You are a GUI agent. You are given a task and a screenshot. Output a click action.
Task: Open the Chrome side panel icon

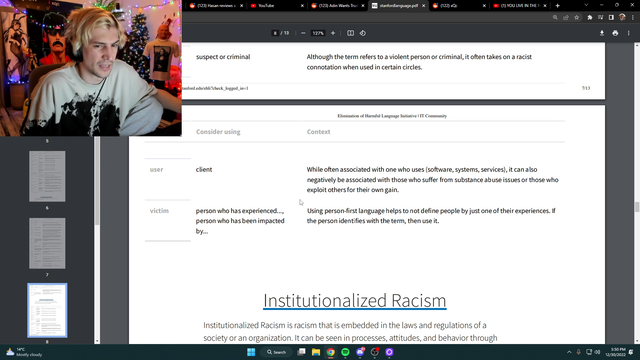click(611, 18)
